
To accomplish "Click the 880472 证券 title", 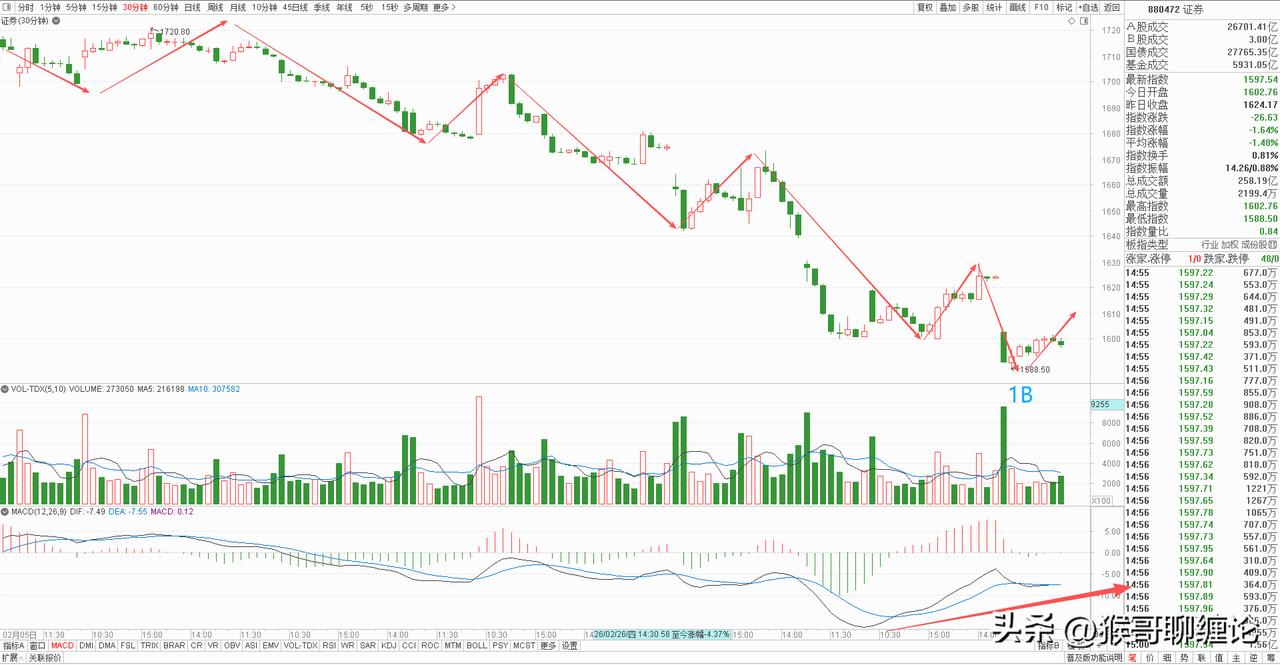I will pyautogui.click(x=1175, y=9).
